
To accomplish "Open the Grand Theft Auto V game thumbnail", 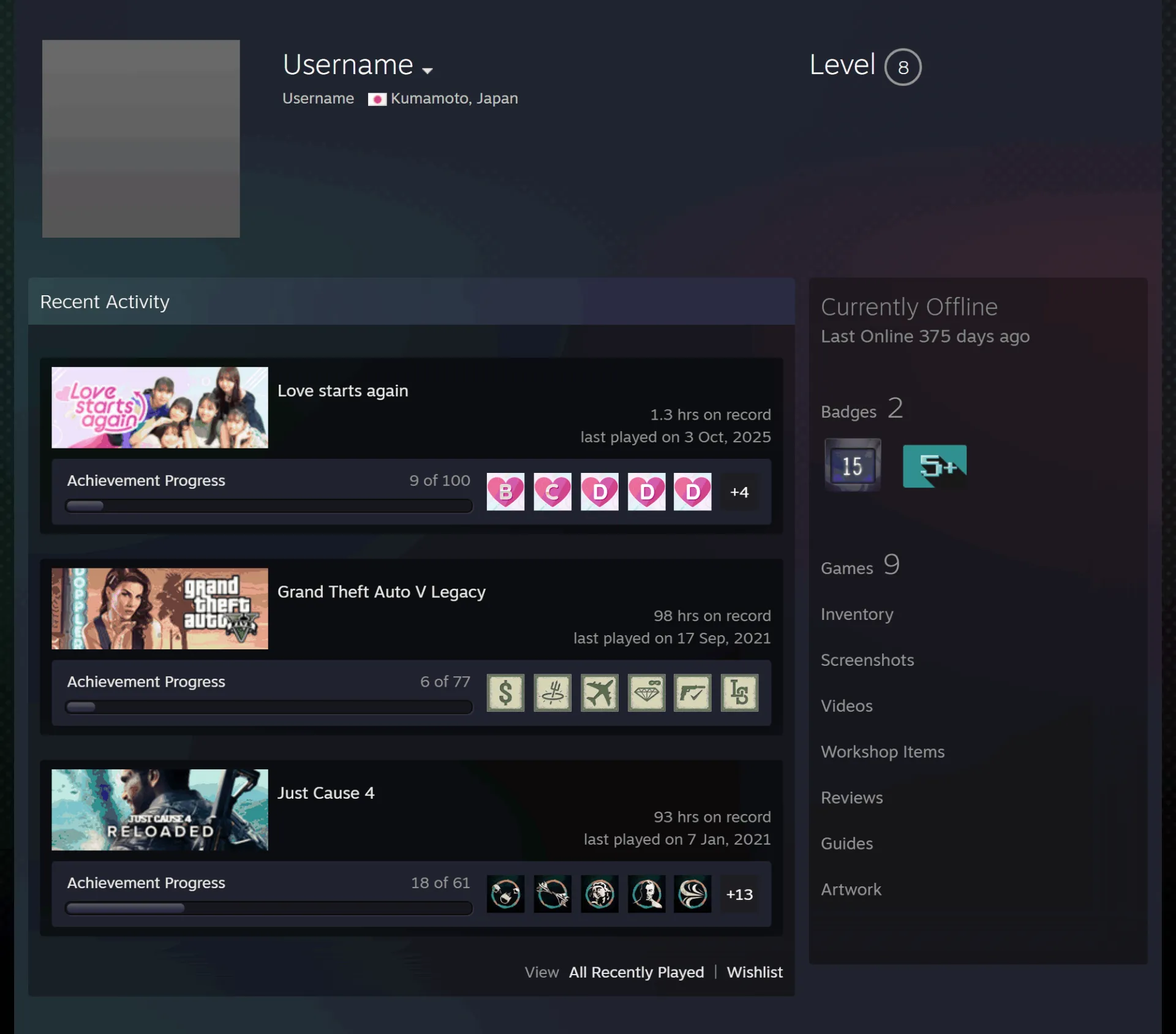I will 160,608.
